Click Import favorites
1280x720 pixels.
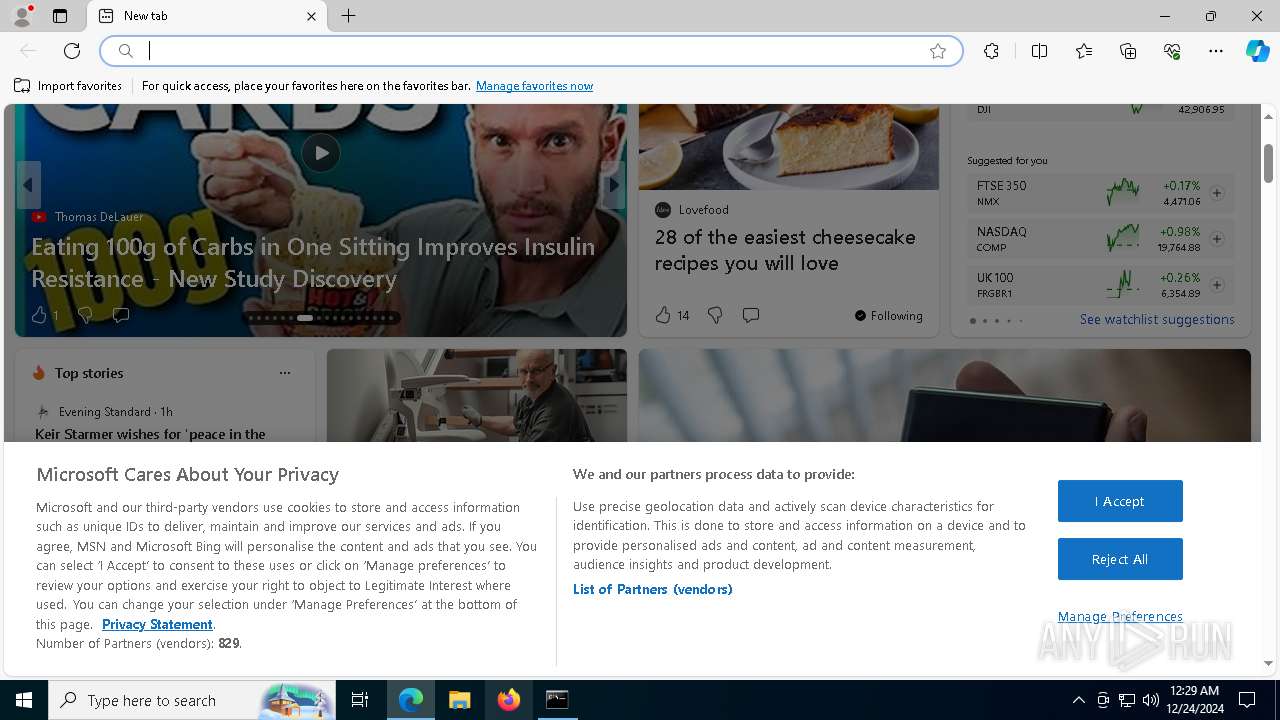[68, 86]
